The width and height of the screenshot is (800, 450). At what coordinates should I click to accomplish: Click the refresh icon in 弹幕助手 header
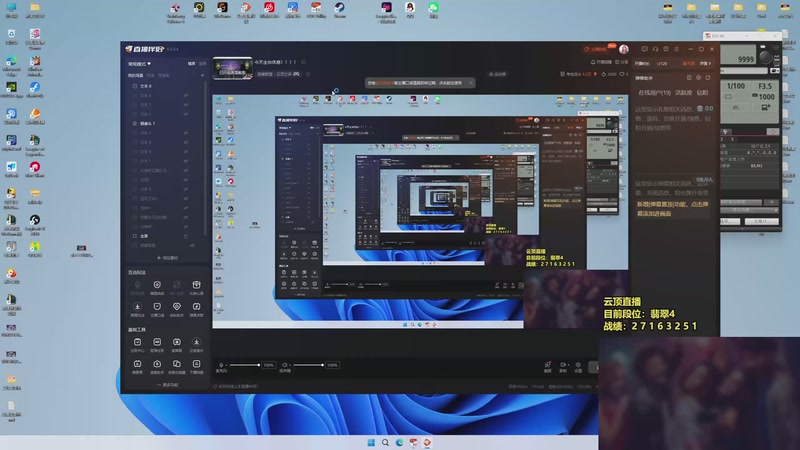708,78
